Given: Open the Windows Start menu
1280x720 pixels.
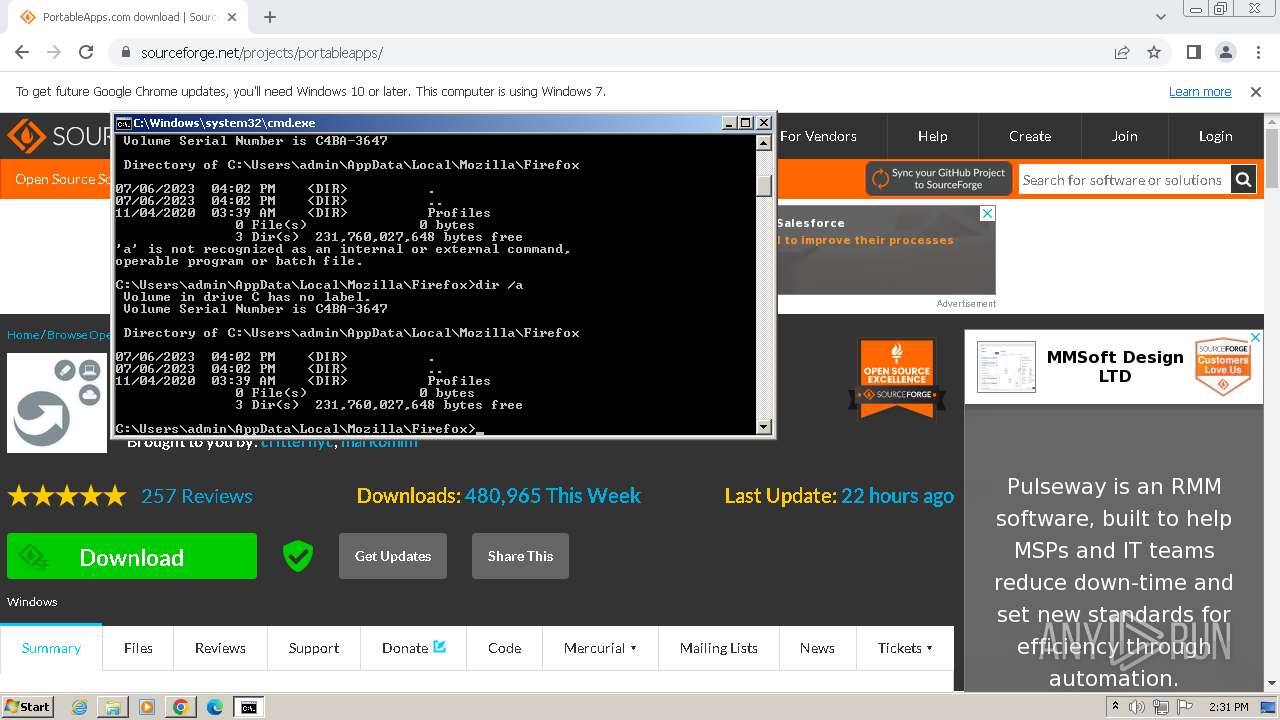Looking at the screenshot, I should coord(27,707).
